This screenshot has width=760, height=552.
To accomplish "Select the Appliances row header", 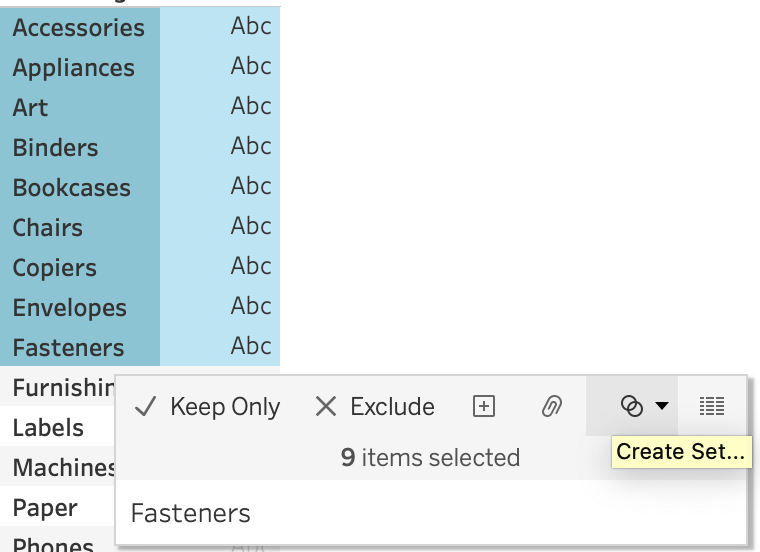I will (x=73, y=68).
